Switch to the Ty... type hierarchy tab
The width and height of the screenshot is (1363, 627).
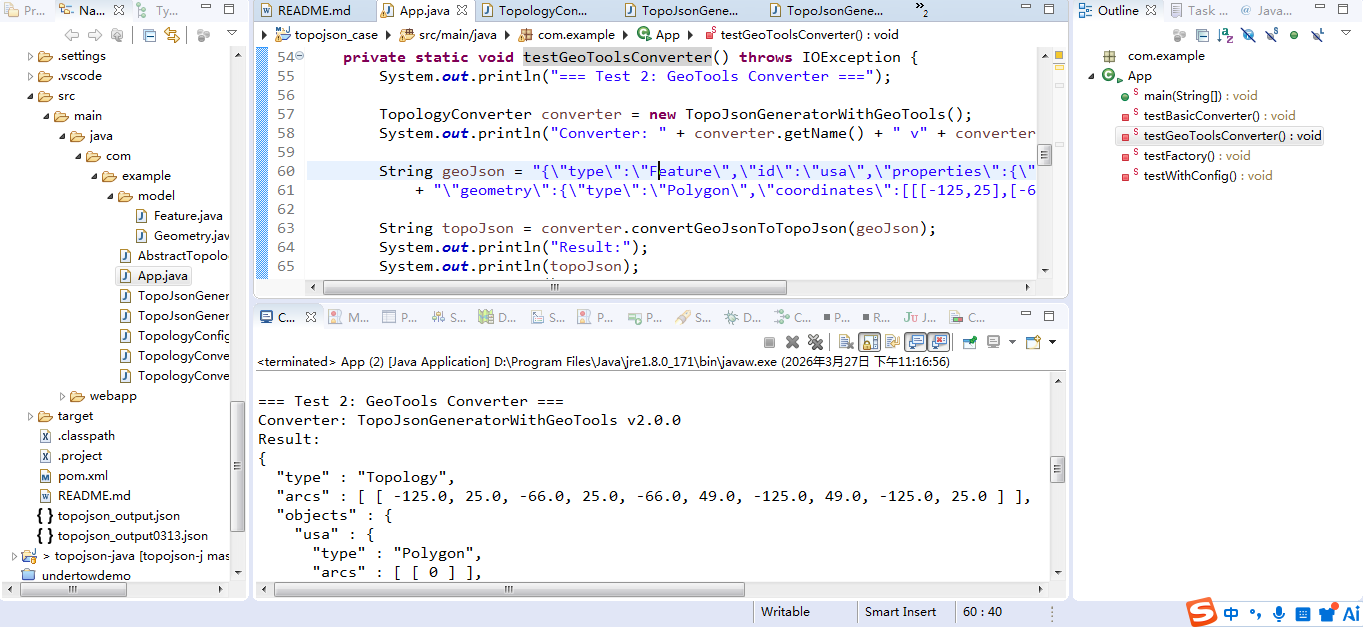(x=159, y=11)
